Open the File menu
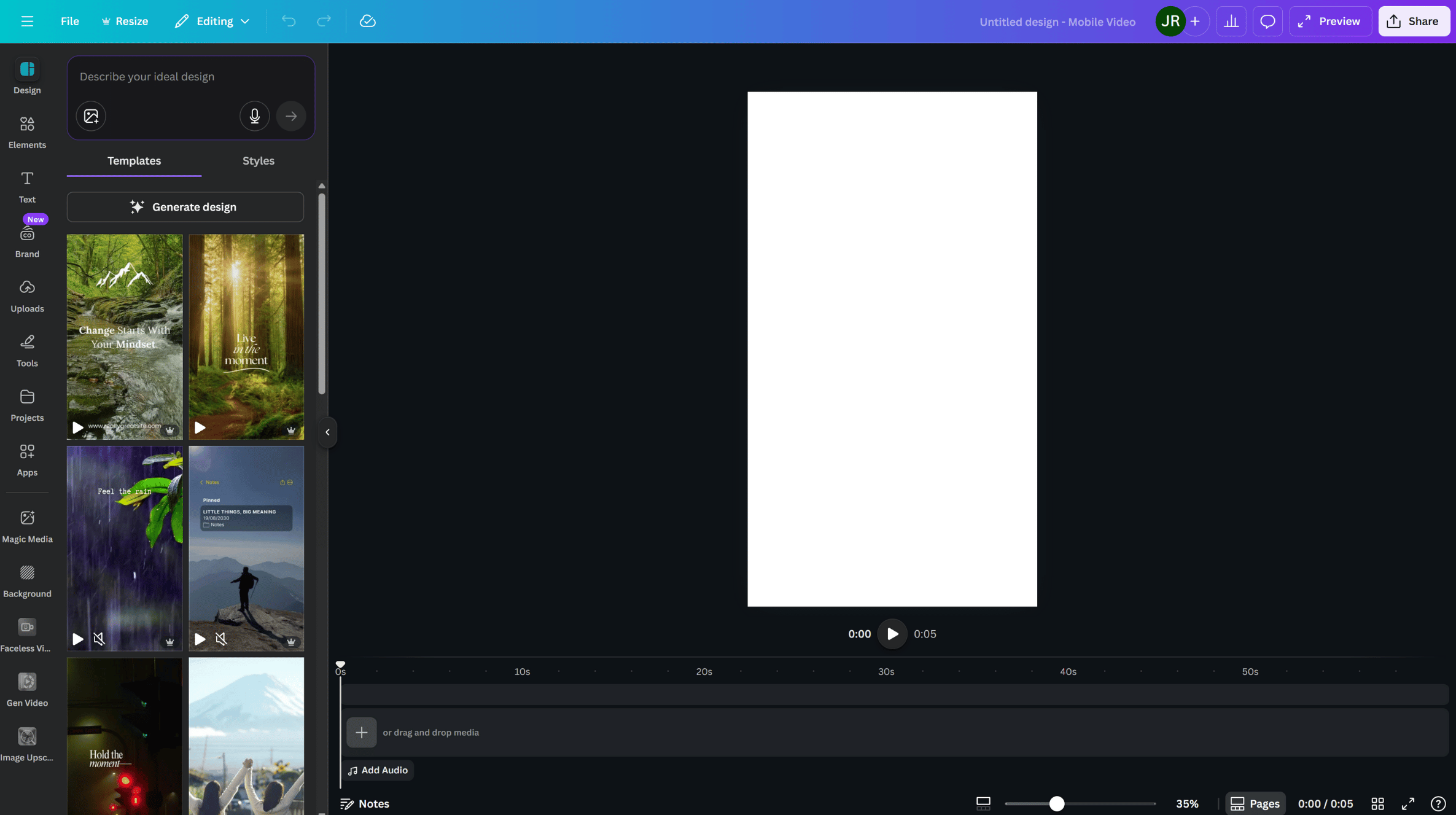This screenshot has height=815, width=1456. click(69, 21)
